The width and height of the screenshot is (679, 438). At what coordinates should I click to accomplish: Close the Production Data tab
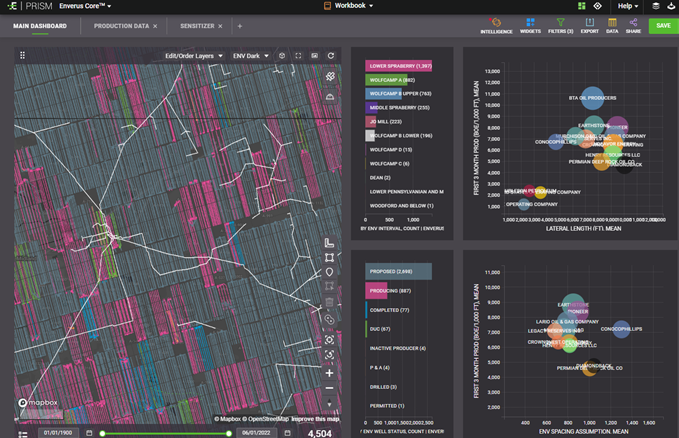click(x=155, y=26)
